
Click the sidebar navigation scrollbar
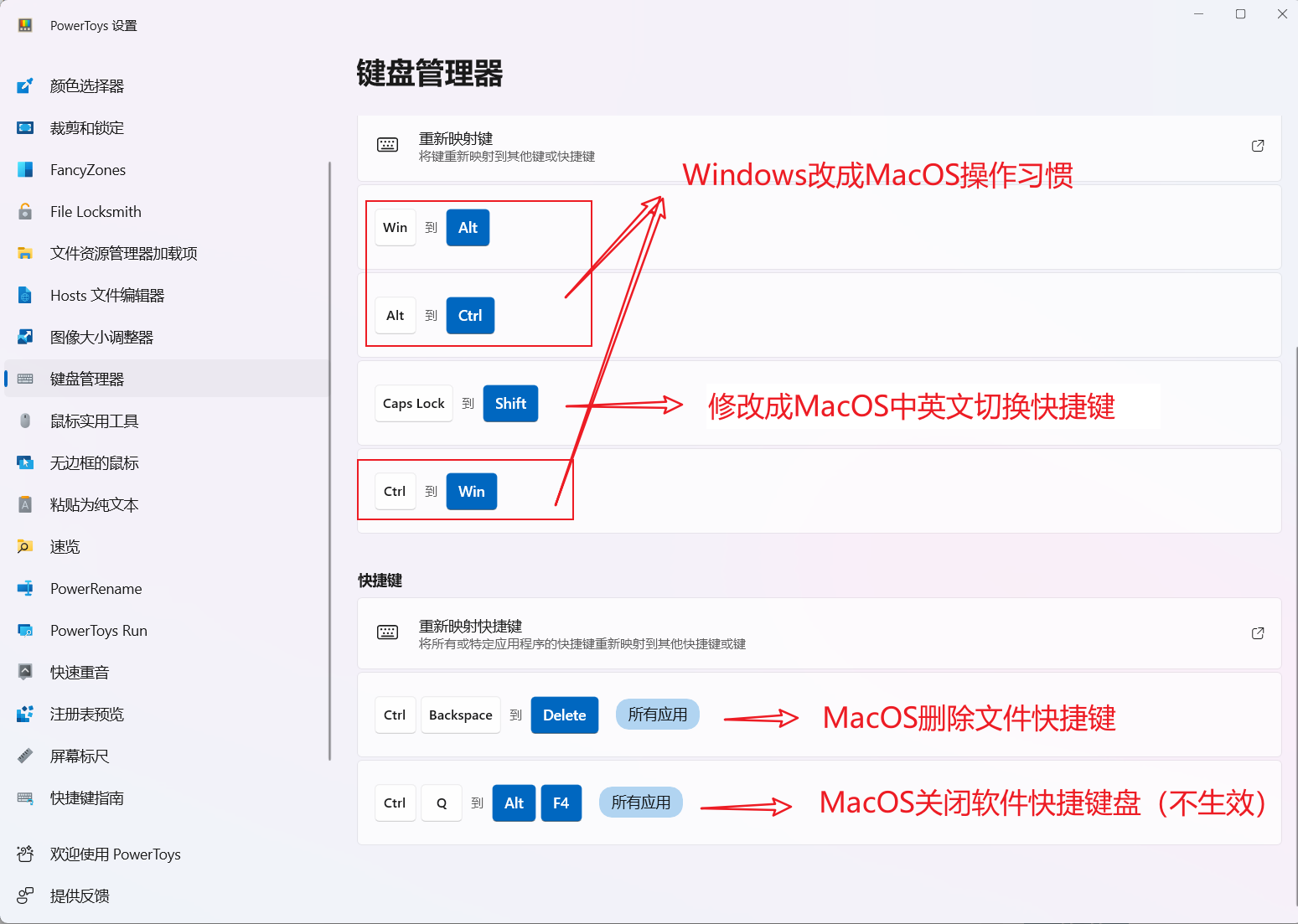[330, 461]
